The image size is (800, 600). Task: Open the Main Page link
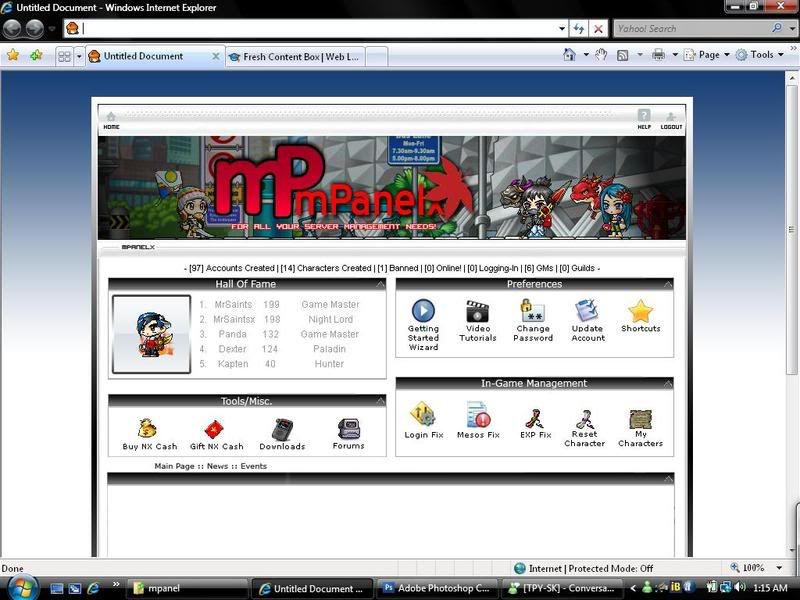point(174,466)
